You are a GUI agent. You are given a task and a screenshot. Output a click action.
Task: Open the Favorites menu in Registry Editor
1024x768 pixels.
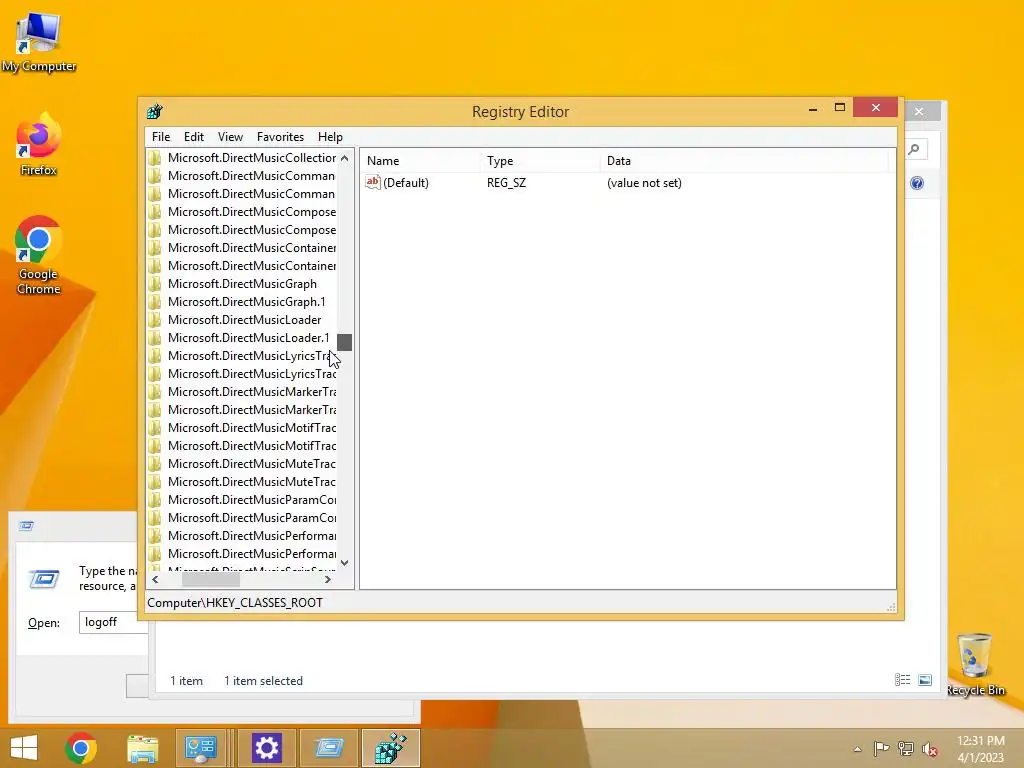[x=280, y=136]
